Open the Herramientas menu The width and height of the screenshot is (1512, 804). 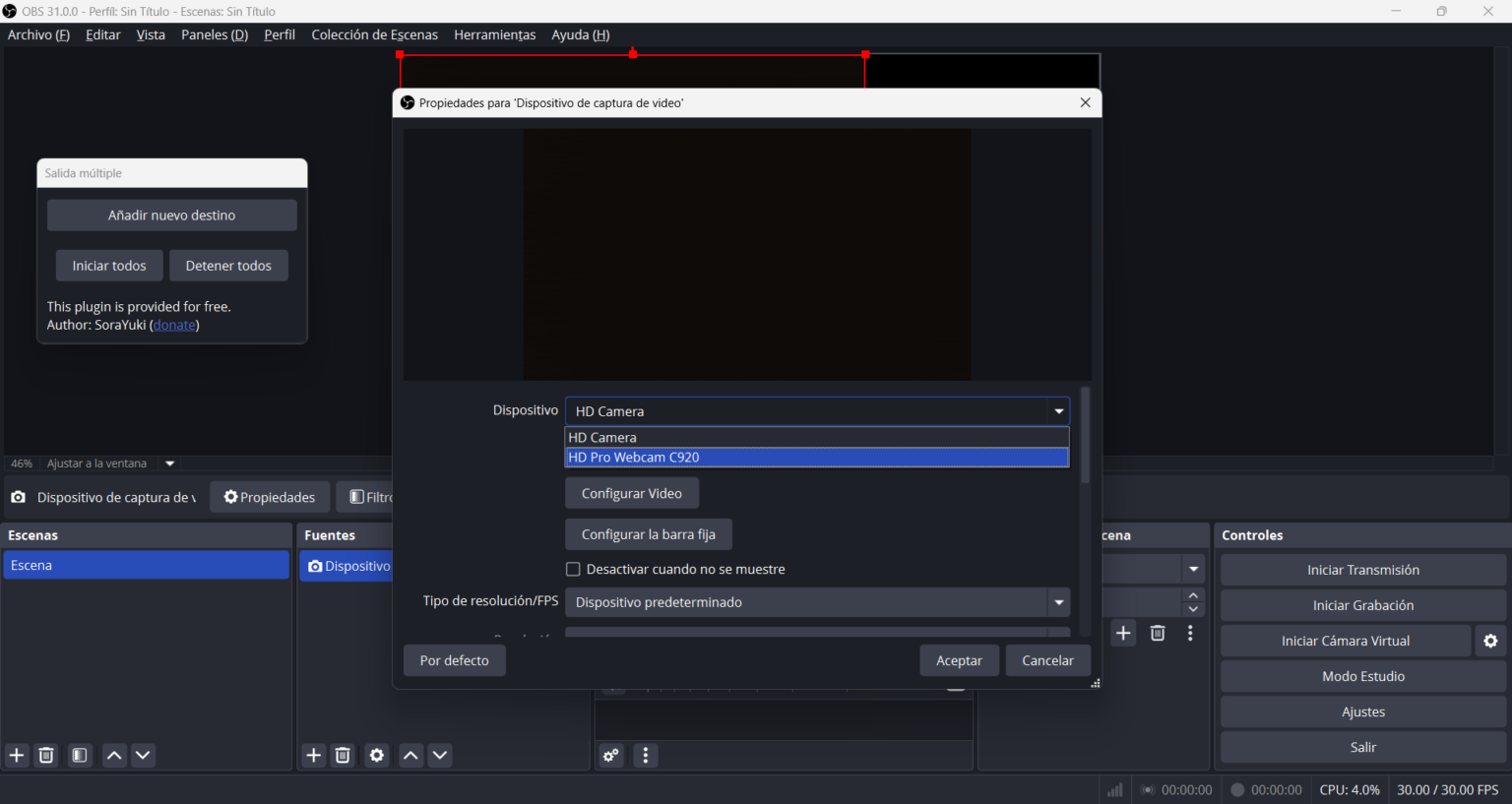[x=494, y=34]
